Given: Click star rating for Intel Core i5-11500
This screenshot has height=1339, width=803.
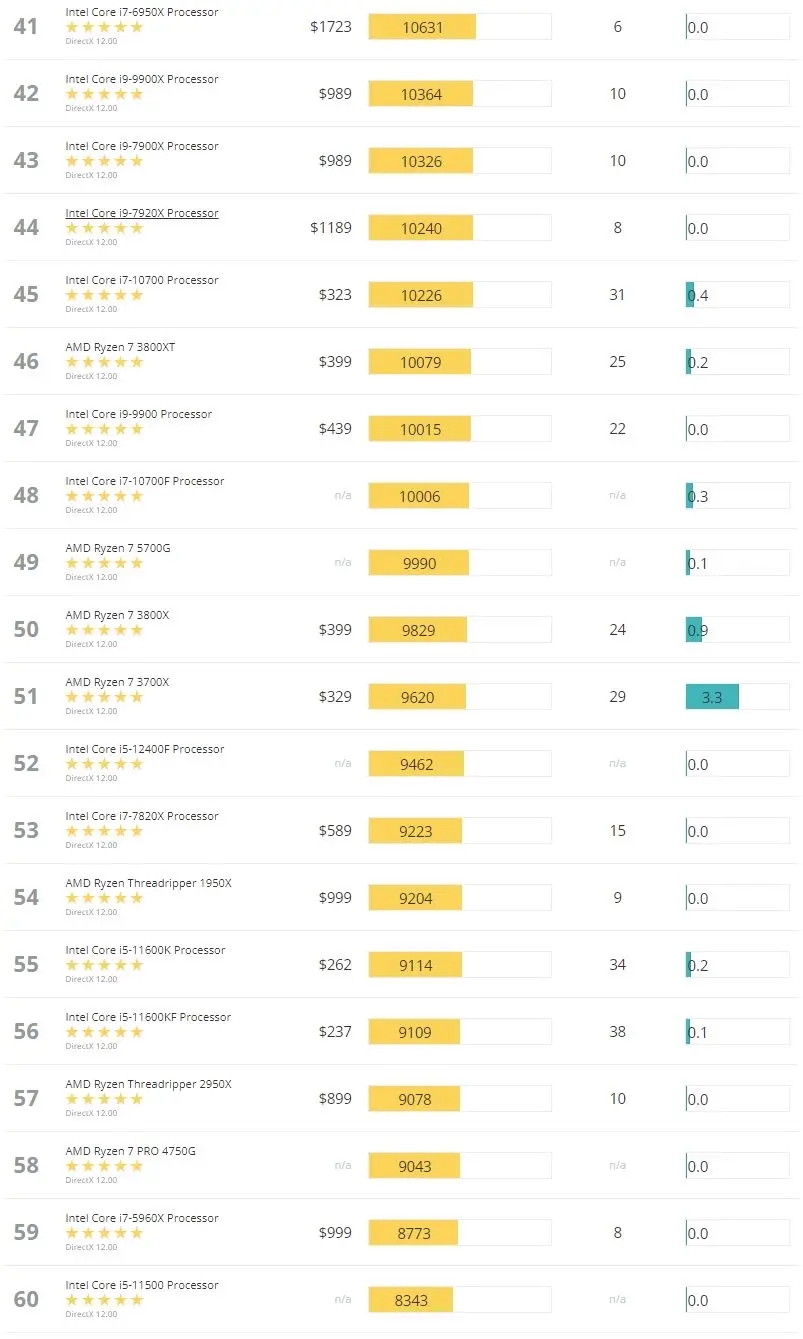Looking at the screenshot, I should (104, 1300).
